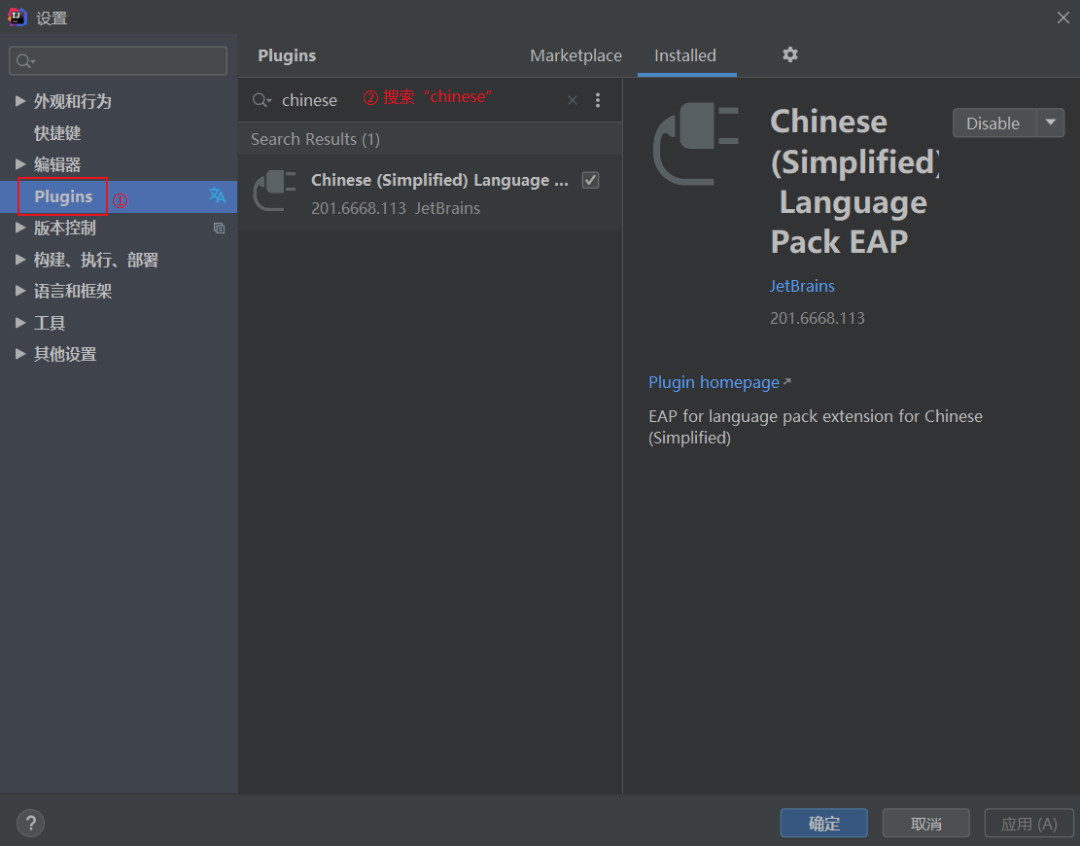Click the plugin search magnifier icon

click(x=261, y=100)
